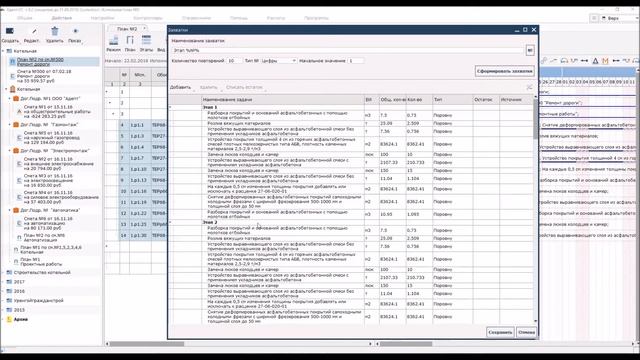
Task: Click the Остаток column header in dialog
Action: coord(486,100)
